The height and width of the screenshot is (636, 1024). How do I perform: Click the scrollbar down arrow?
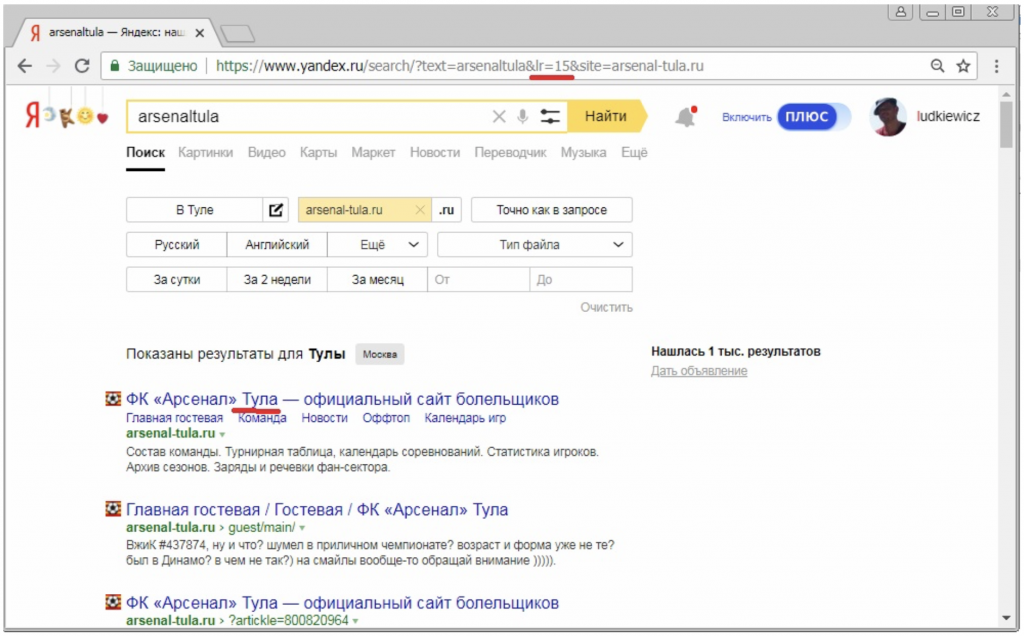pyautogui.click(x=1006, y=618)
